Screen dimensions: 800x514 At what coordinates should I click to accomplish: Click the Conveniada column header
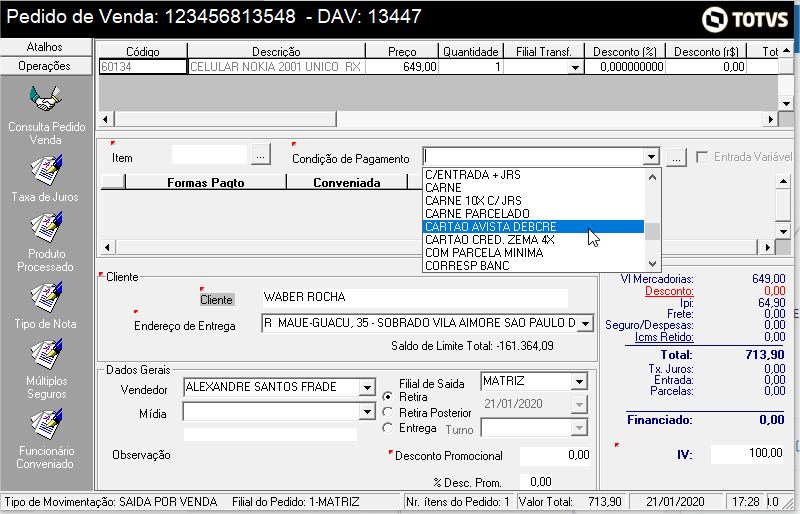(x=347, y=182)
